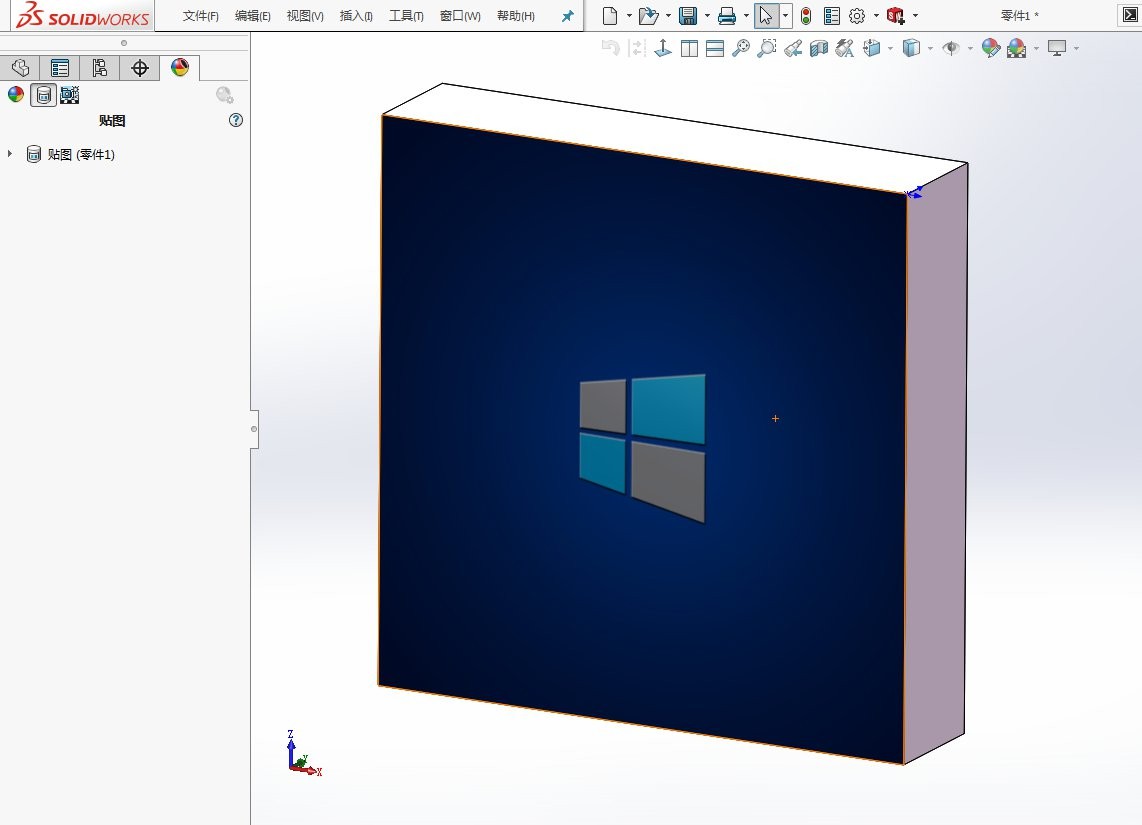Expand the Display Style dropdown arrow
This screenshot has height=825, width=1142.
pos(930,49)
